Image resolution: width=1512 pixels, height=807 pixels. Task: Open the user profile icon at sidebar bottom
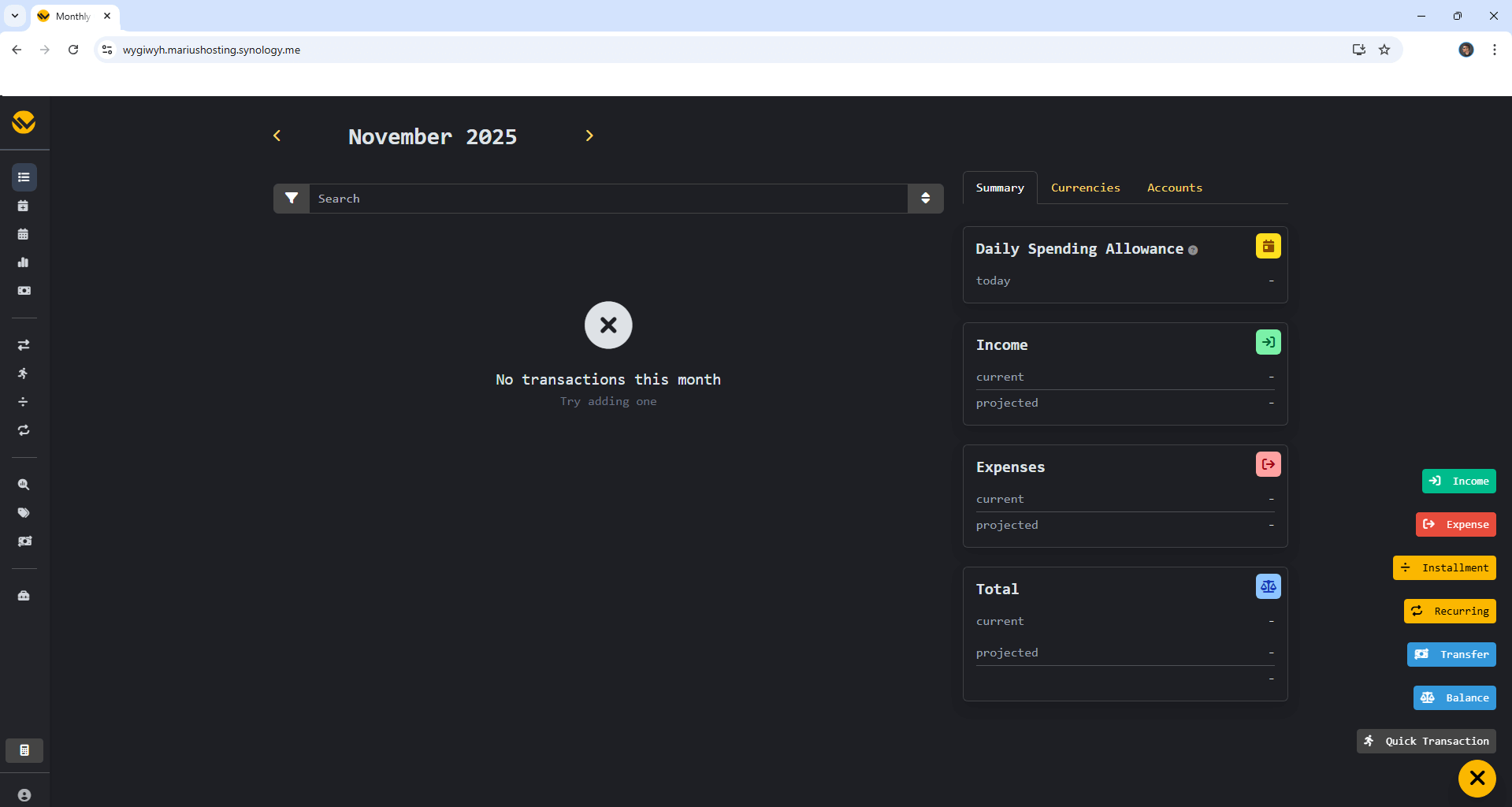(24, 795)
